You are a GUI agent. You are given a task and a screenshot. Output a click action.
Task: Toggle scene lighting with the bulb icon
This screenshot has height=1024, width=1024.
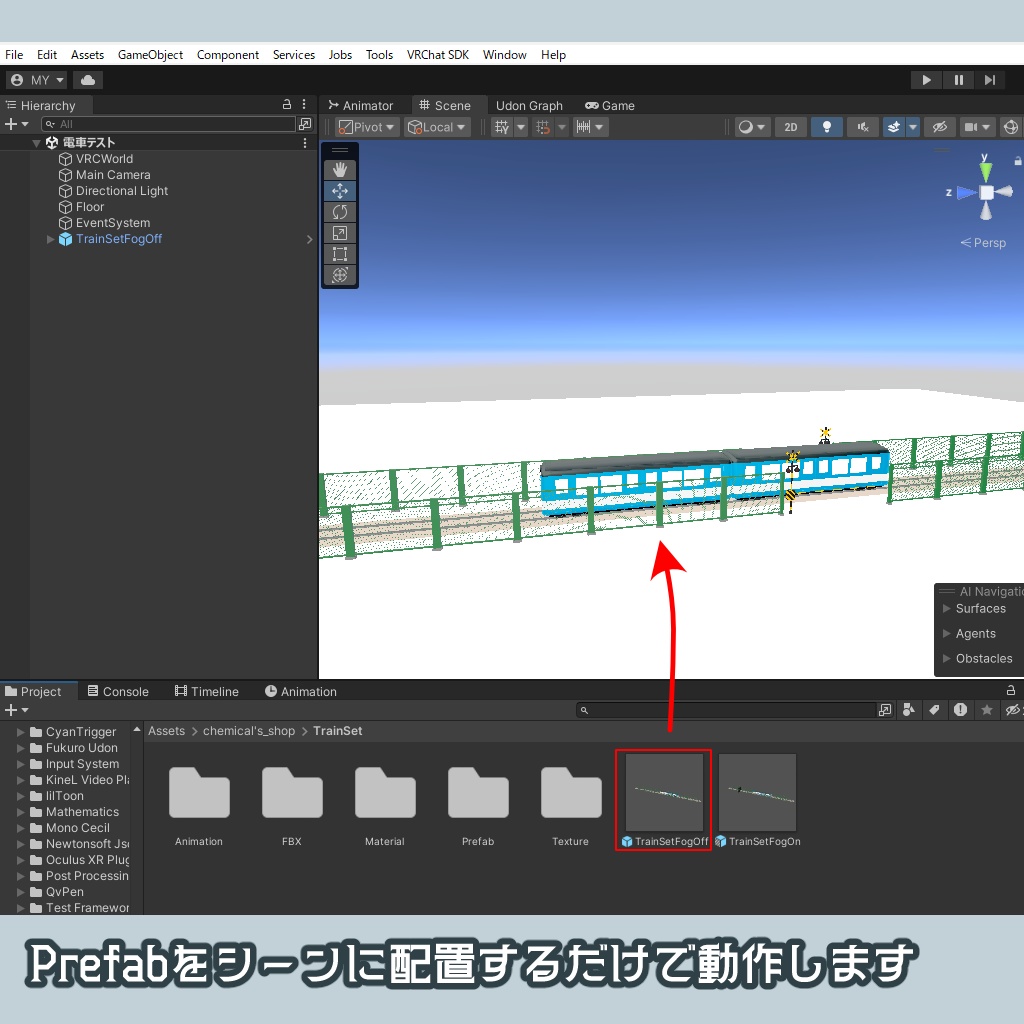point(826,126)
